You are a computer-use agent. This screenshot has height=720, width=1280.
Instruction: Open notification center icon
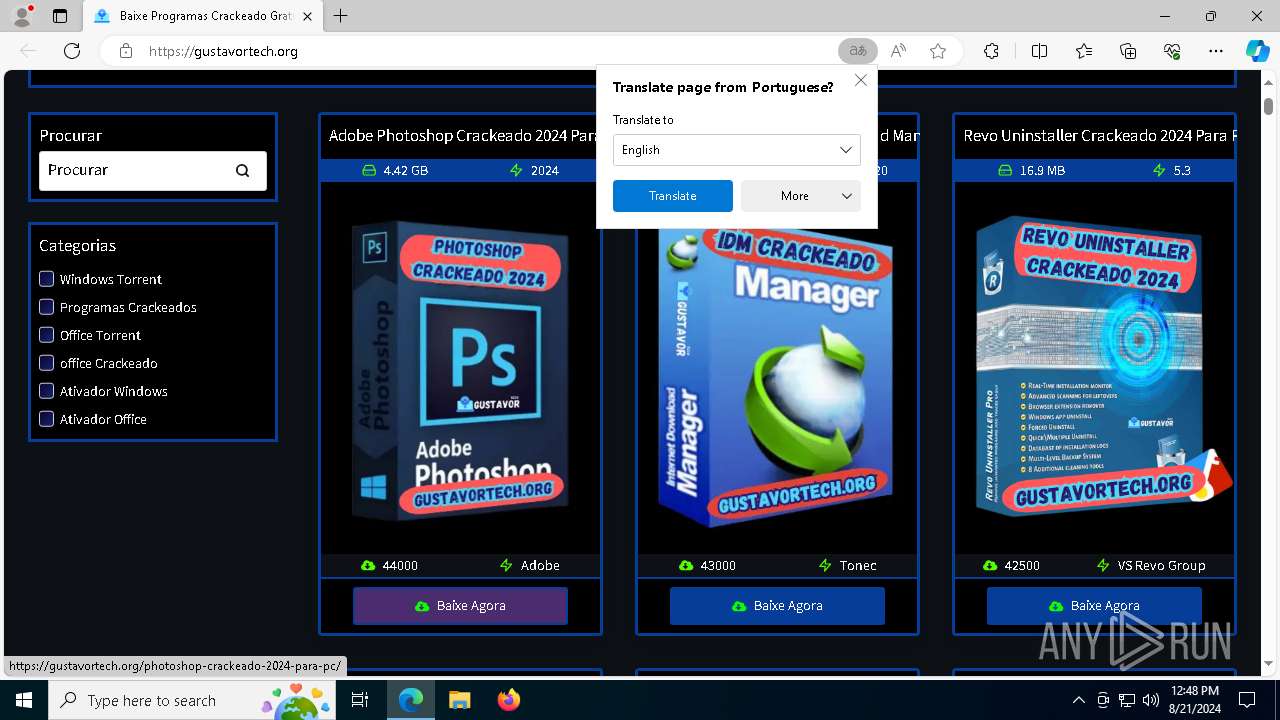1247,700
